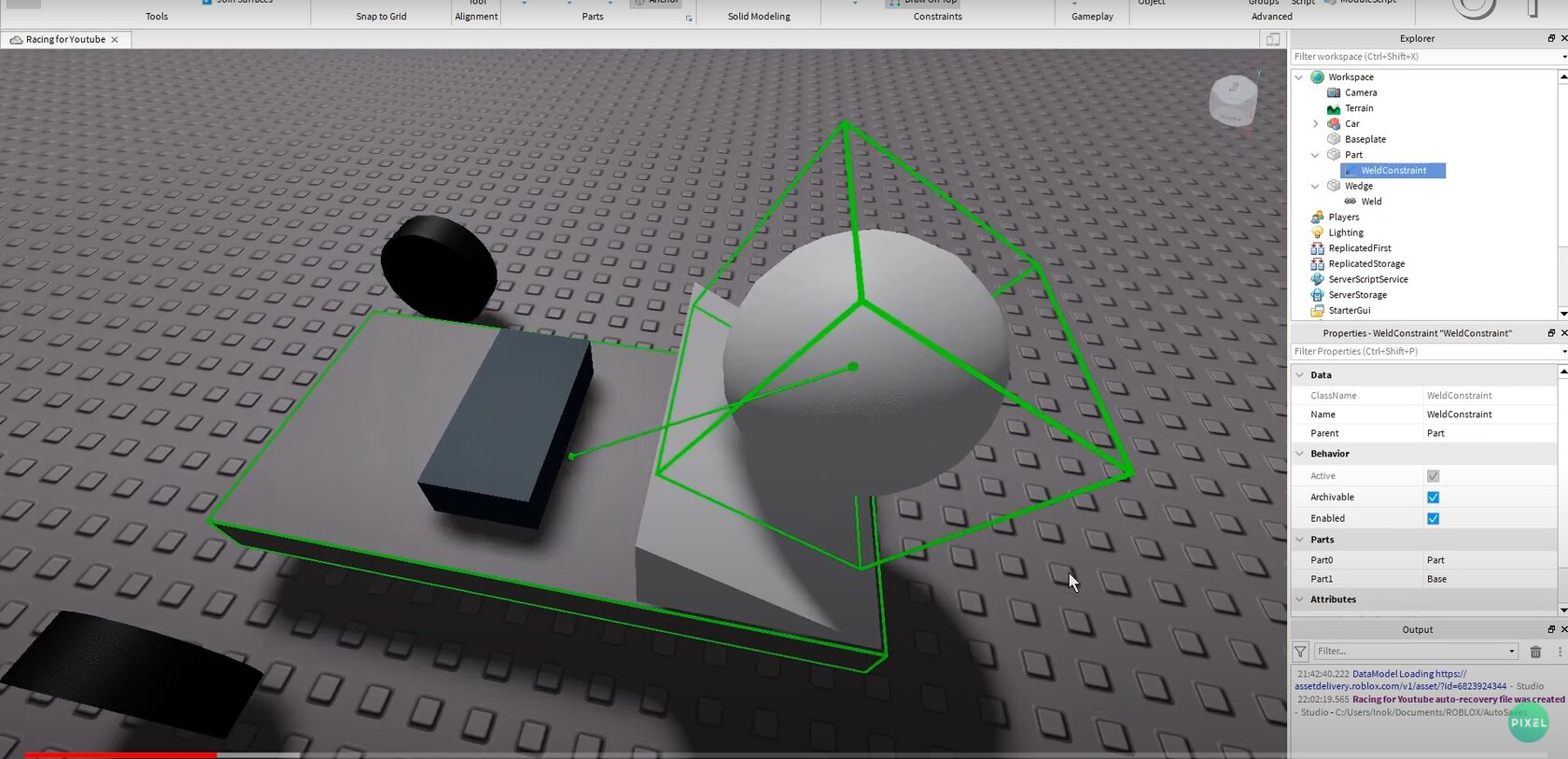
Task: Open the Output panel options menu
Action: (1560, 652)
